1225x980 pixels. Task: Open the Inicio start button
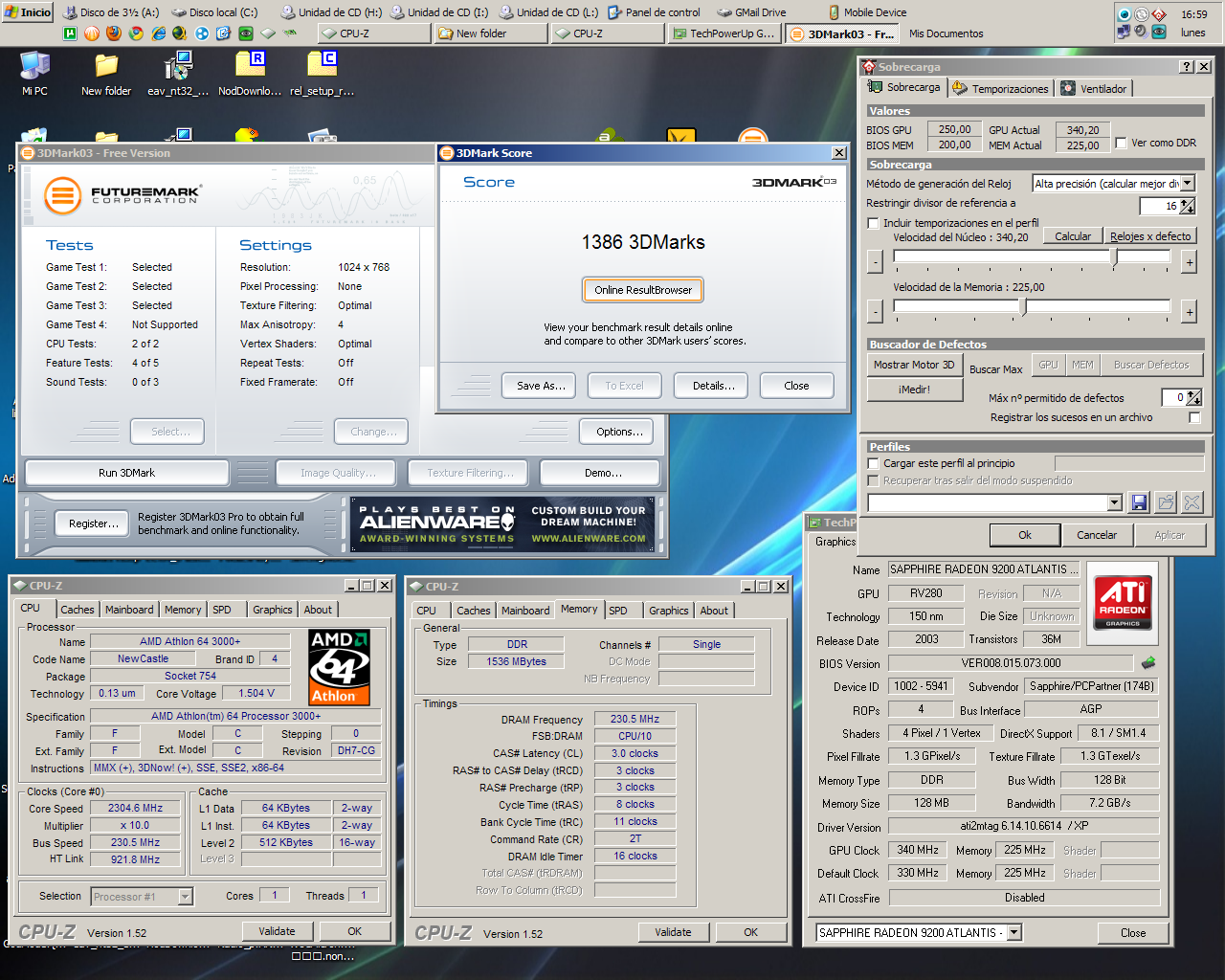29,12
